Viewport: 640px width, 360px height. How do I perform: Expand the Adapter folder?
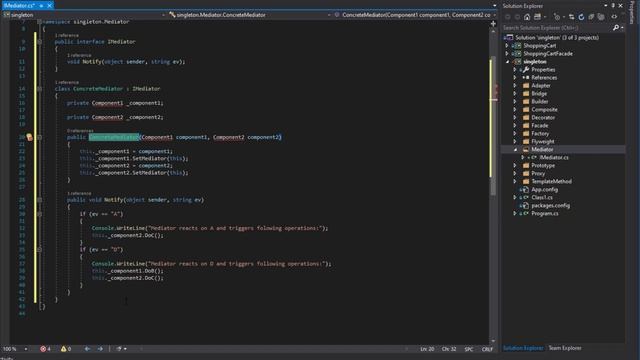(515, 86)
